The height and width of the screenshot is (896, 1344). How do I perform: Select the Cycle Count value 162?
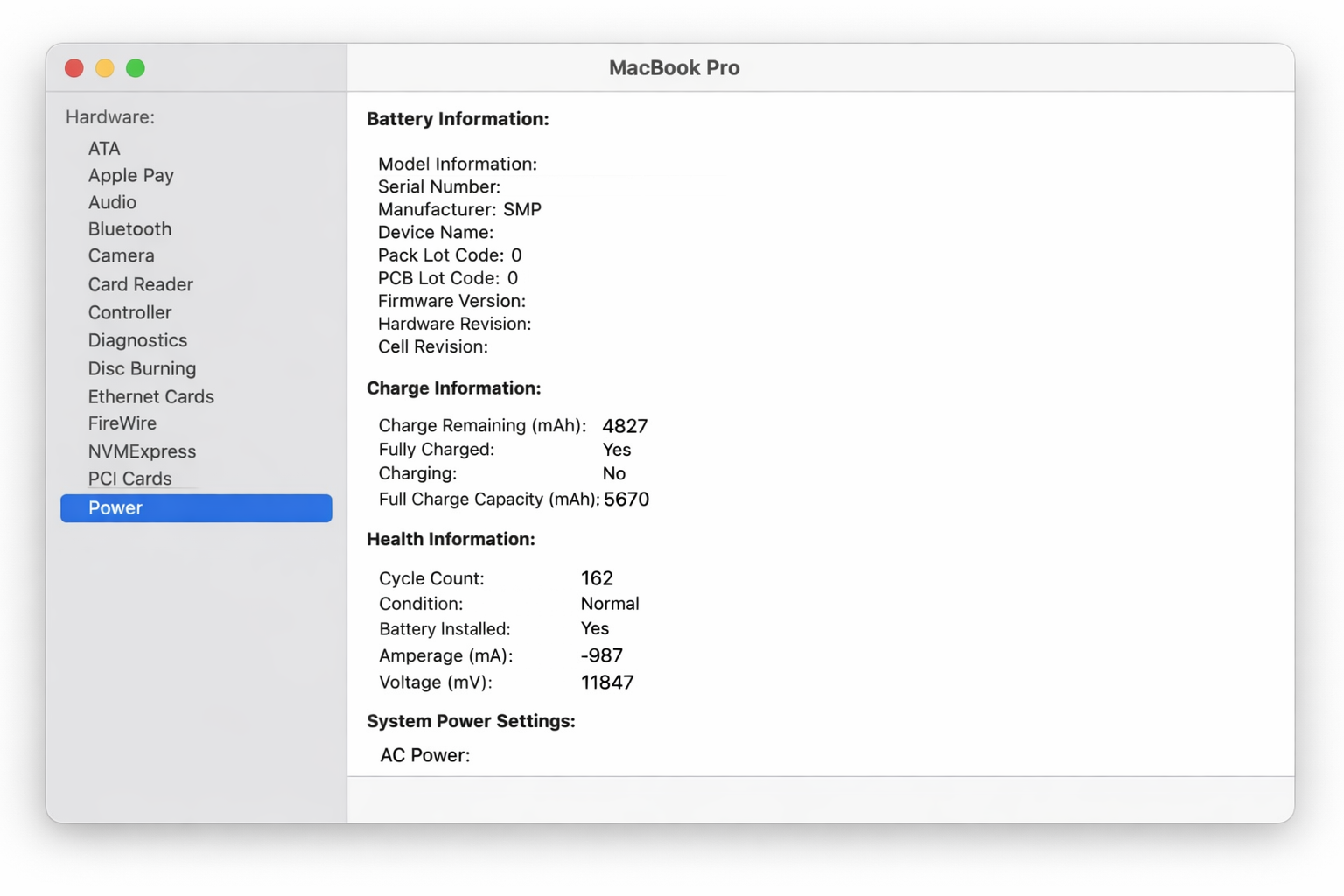[598, 577]
